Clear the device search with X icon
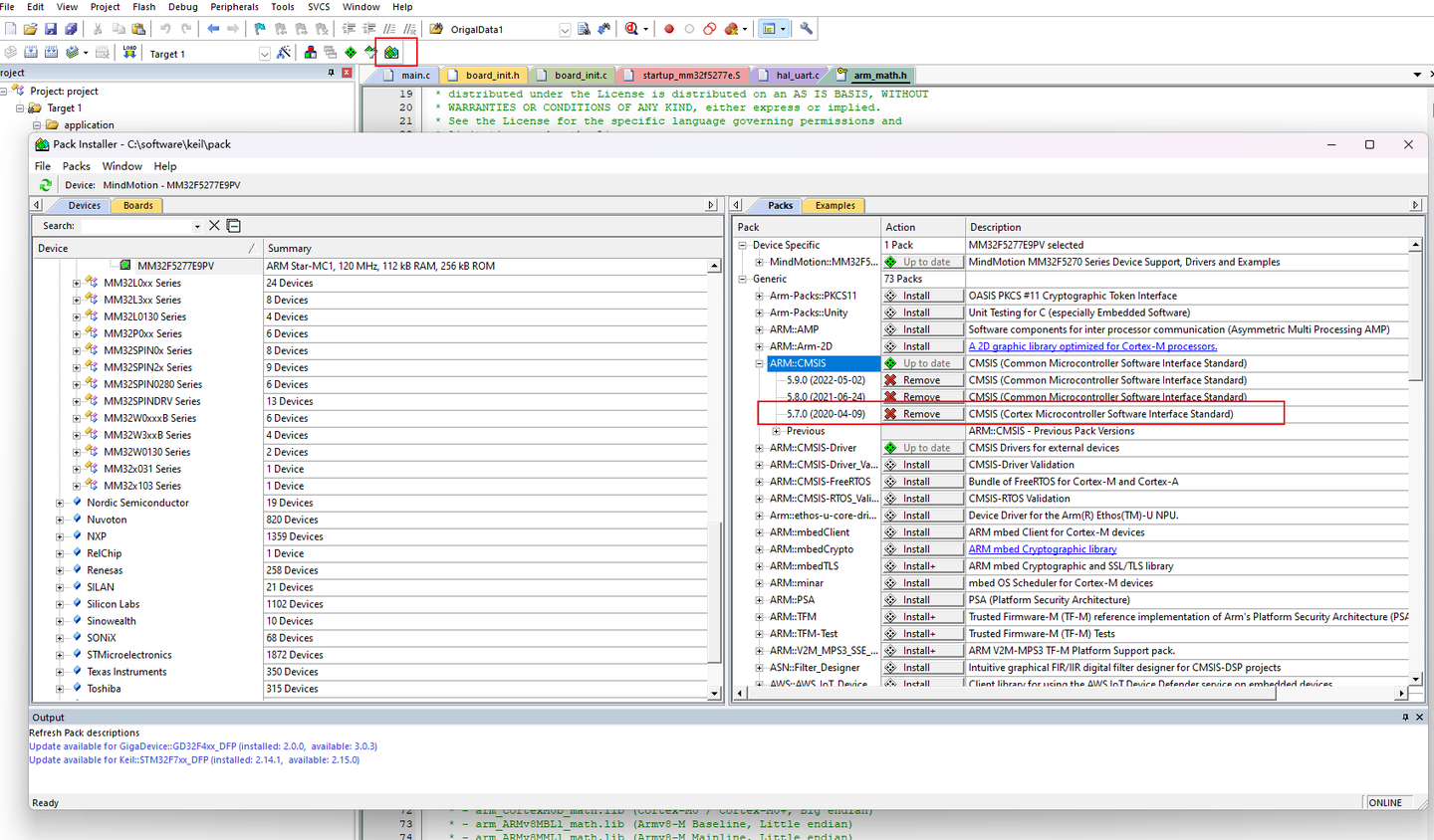This screenshot has height=840, width=1434. click(x=214, y=226)
